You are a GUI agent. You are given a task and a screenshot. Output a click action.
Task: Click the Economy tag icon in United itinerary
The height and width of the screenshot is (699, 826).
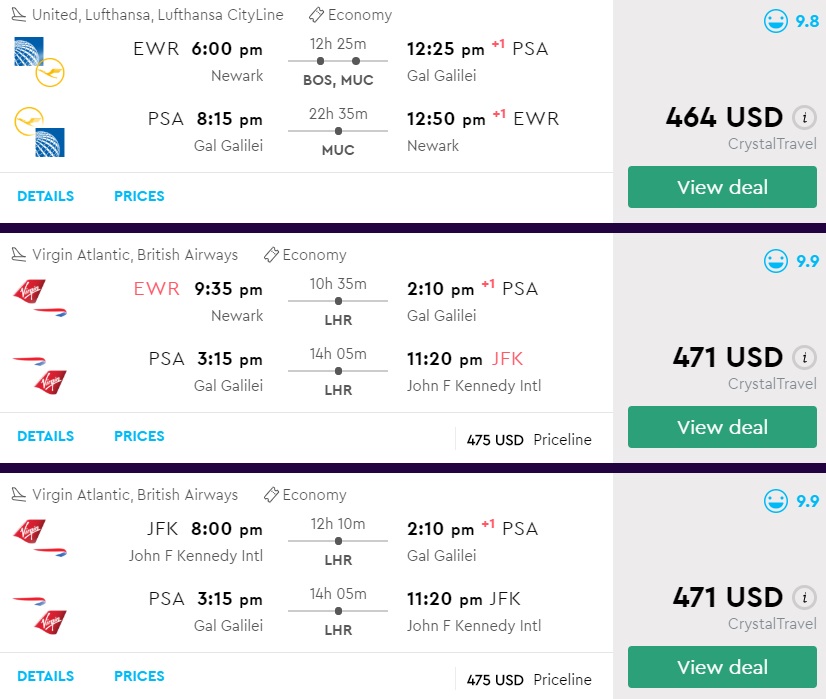coord(315,15)
